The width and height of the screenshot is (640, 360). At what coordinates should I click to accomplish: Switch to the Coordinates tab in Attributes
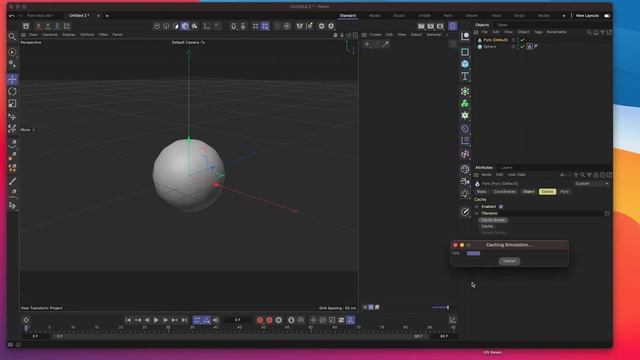tap(505, 192)
